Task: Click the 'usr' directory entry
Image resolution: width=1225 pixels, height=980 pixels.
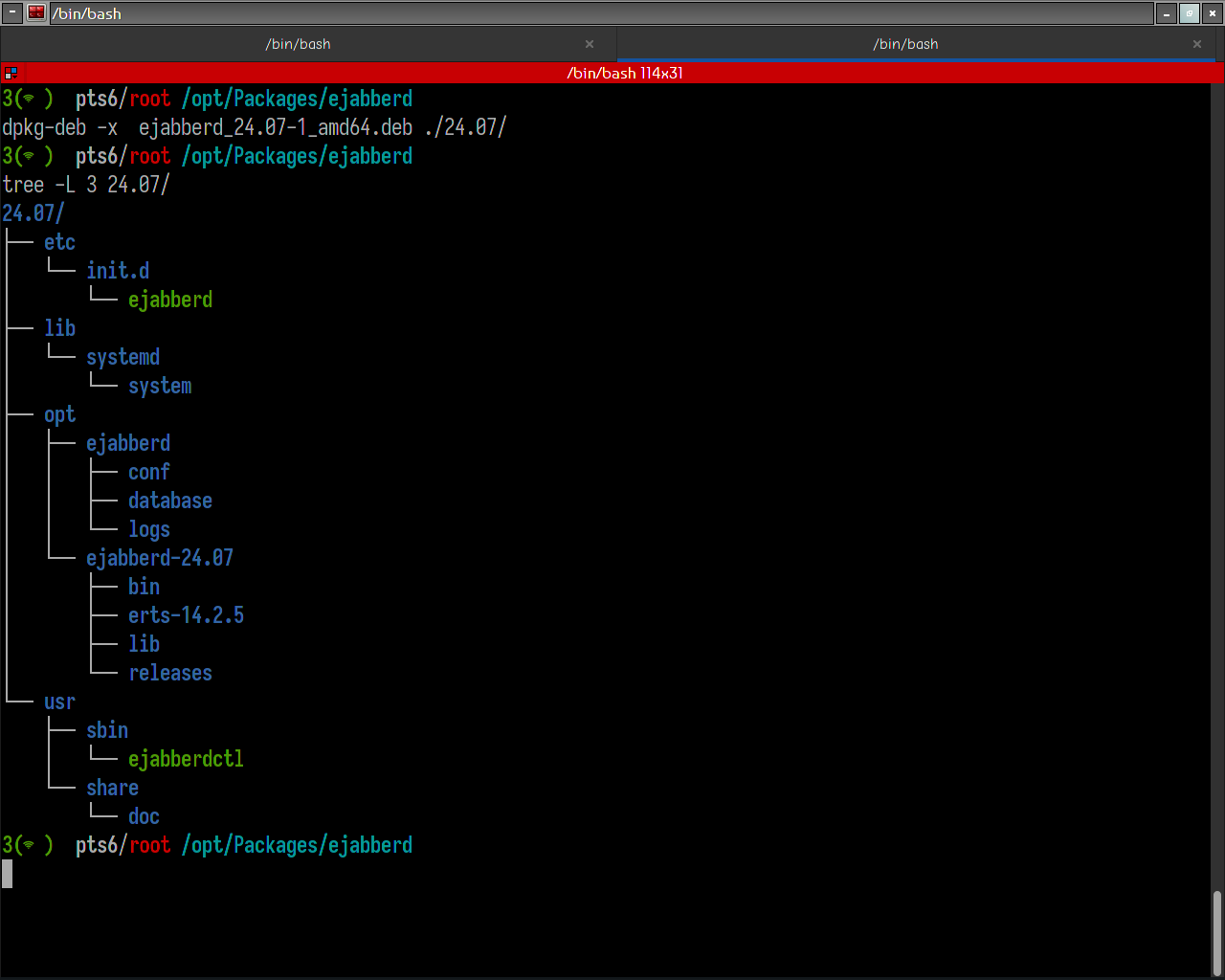Action: point(59,702)
